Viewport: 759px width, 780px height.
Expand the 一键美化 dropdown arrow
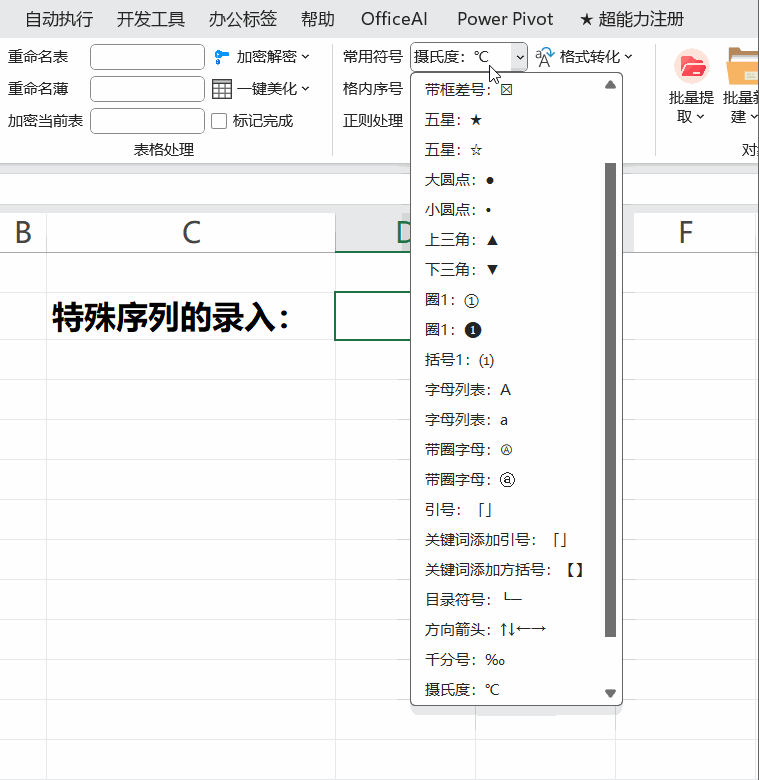click(305, 89)
